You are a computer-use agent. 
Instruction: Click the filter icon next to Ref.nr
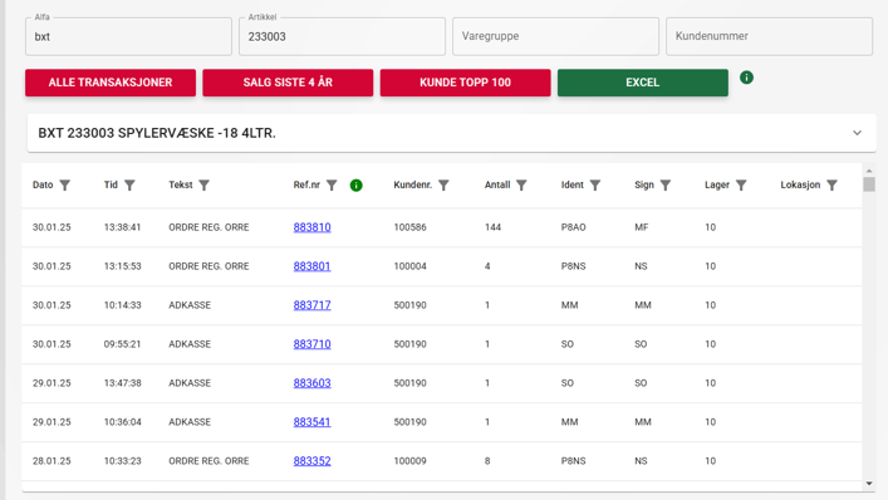point(332,185)
